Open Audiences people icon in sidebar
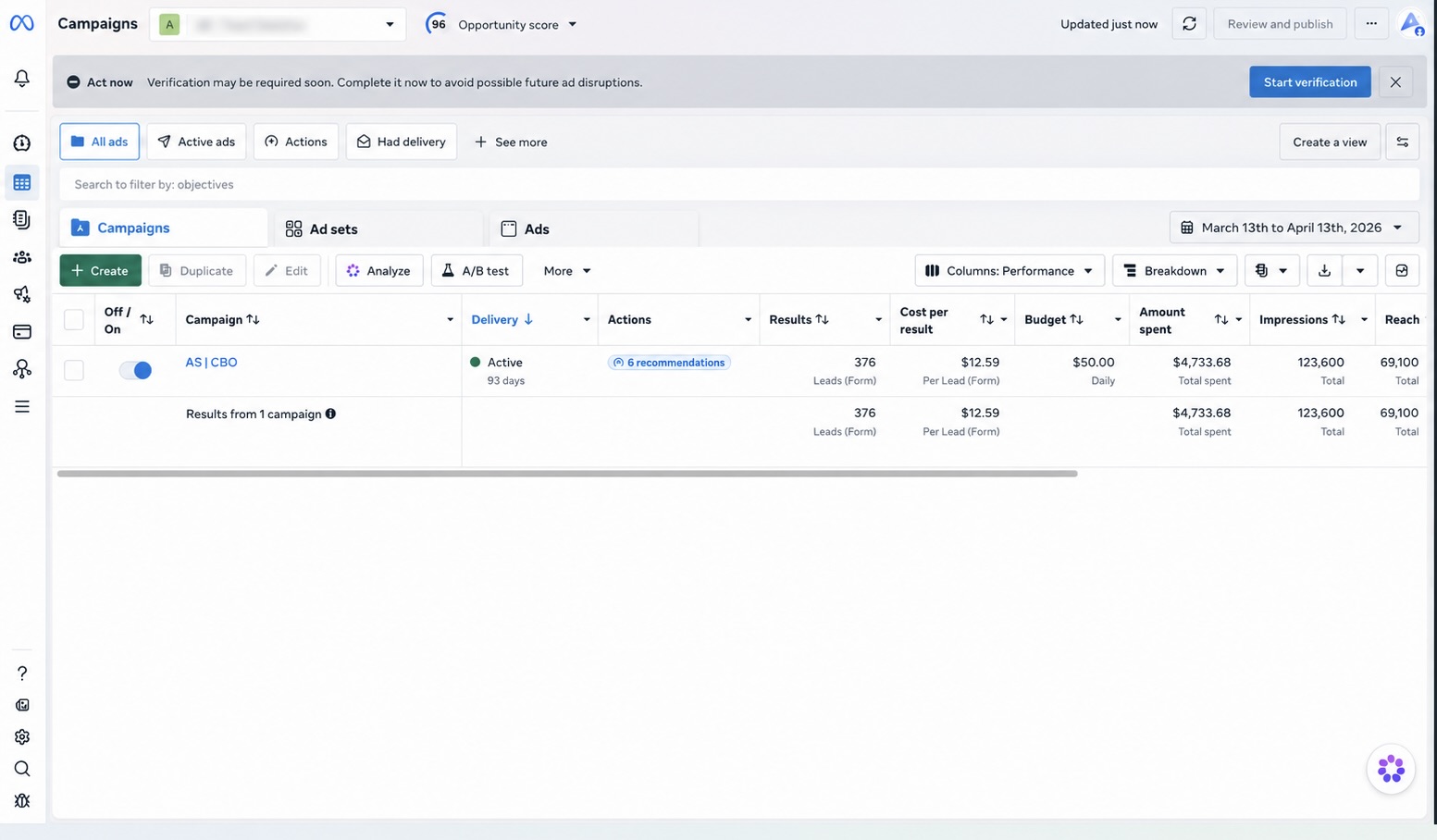The height and width of the screenshot is (840, 1437). (x=21, y=257)
